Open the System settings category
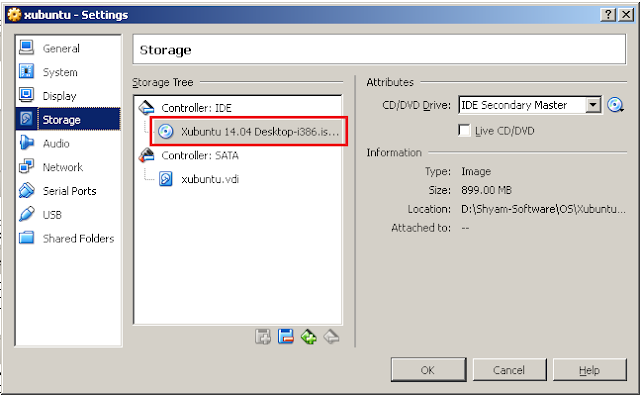This screenshot has width=640, height=395. [68, 72]
